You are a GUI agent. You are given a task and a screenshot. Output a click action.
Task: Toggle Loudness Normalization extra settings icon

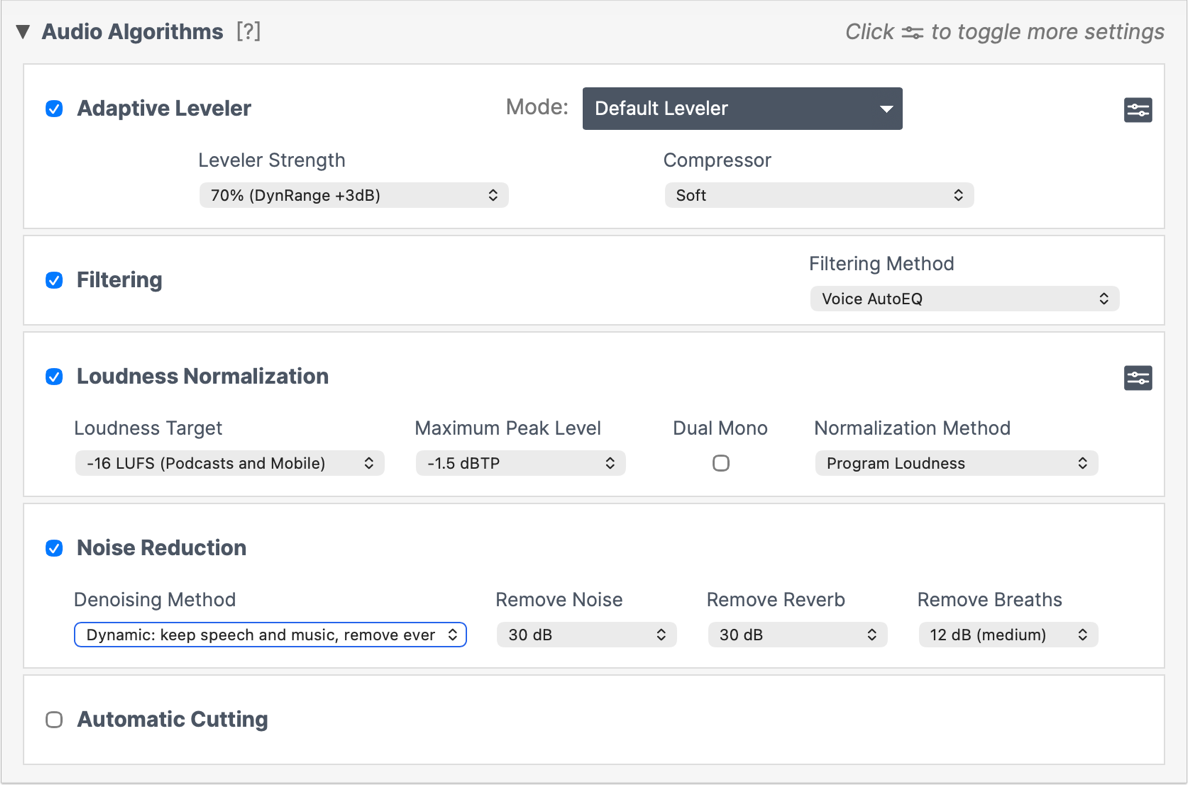1137,378
